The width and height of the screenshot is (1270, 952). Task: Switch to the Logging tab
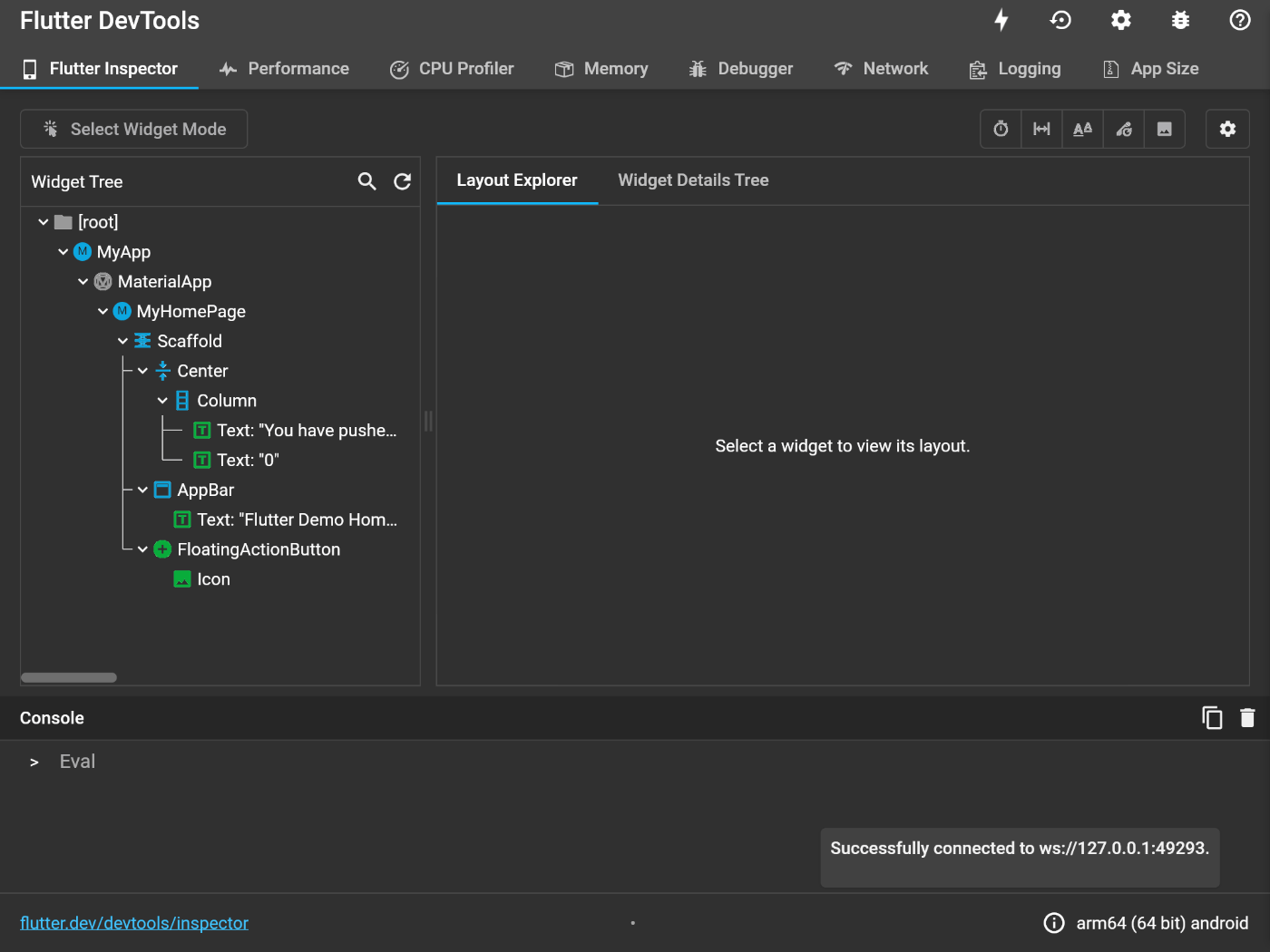click(x=1015, y=69)
